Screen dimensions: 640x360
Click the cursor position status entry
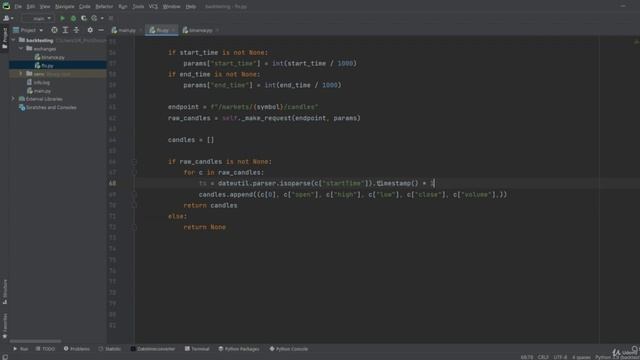click(527, 357)
